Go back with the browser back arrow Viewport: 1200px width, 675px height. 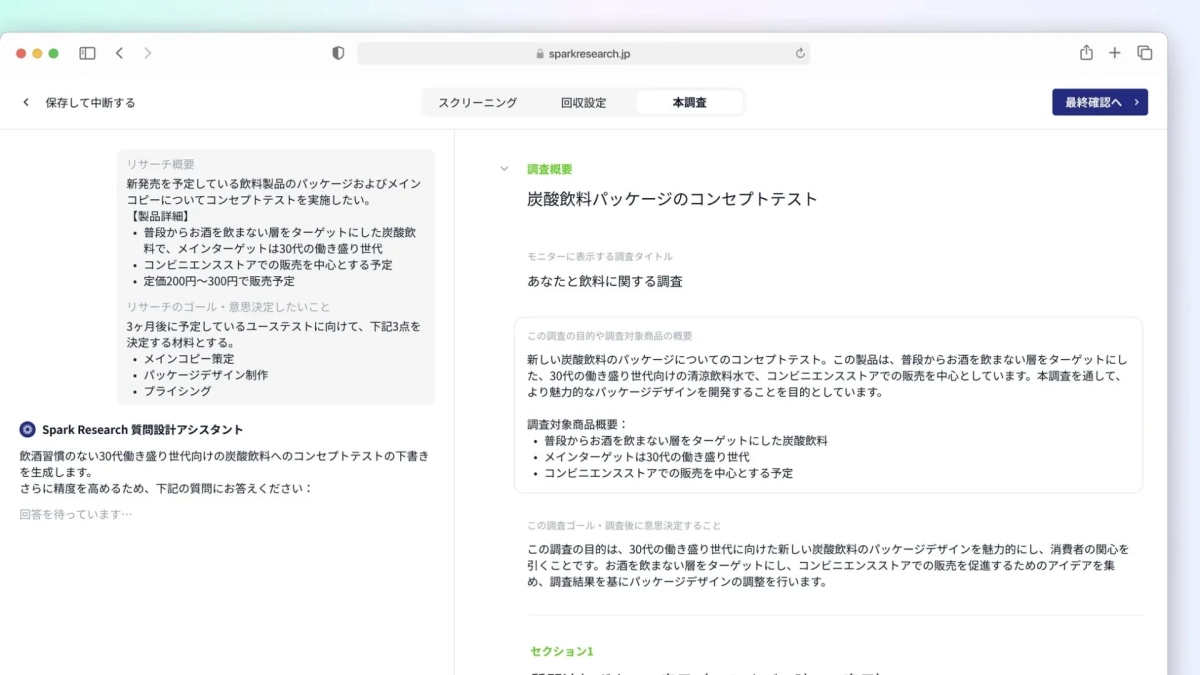(119, 53)
